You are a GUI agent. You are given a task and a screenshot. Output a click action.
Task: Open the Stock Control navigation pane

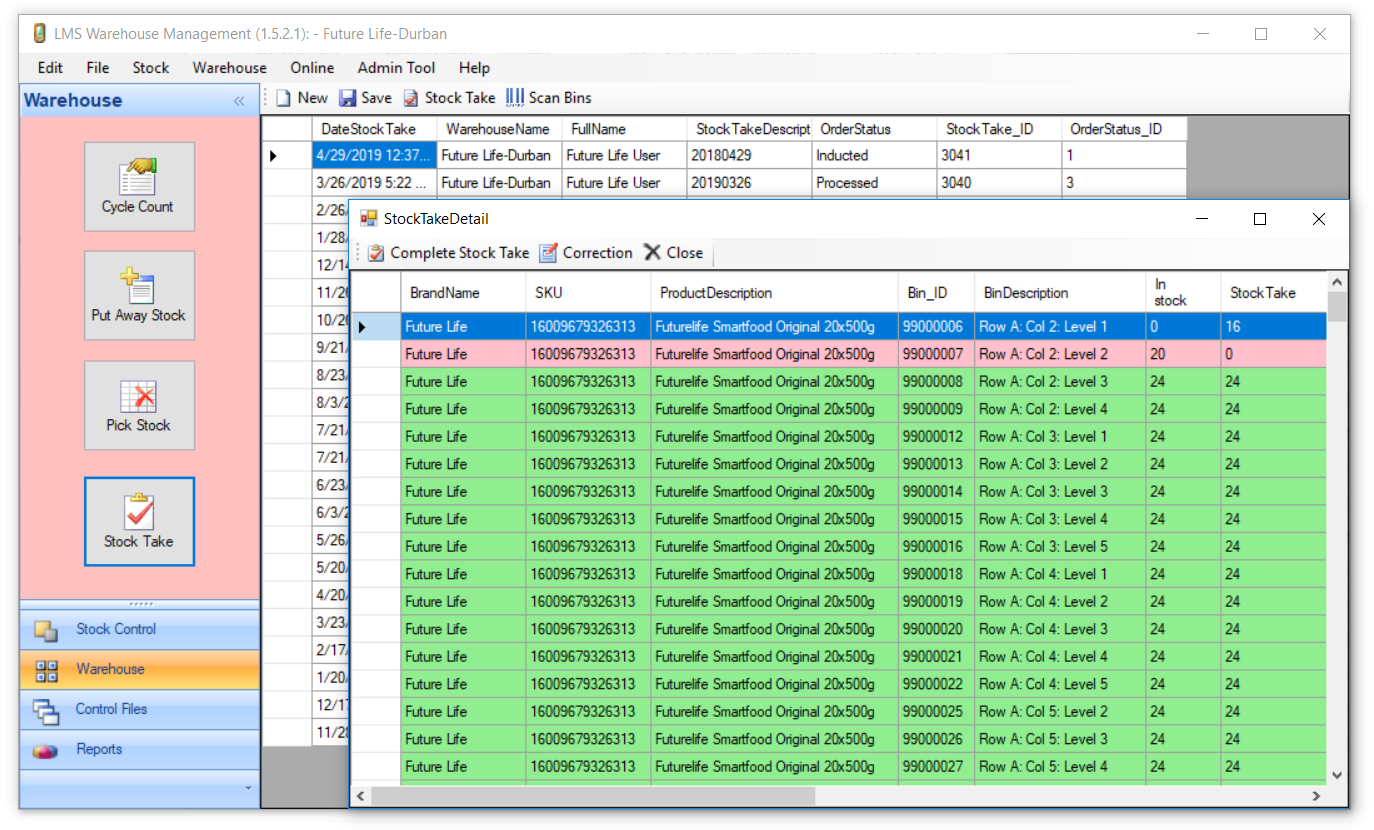point(139,630)
